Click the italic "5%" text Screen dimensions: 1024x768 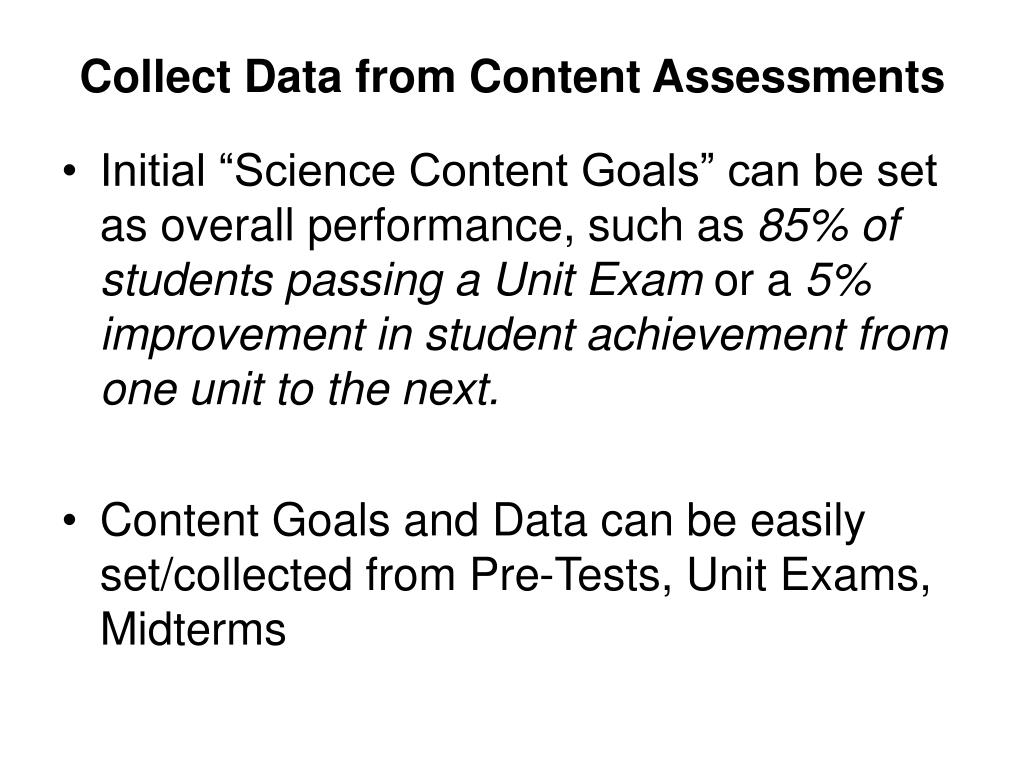(x=840, y=280)
